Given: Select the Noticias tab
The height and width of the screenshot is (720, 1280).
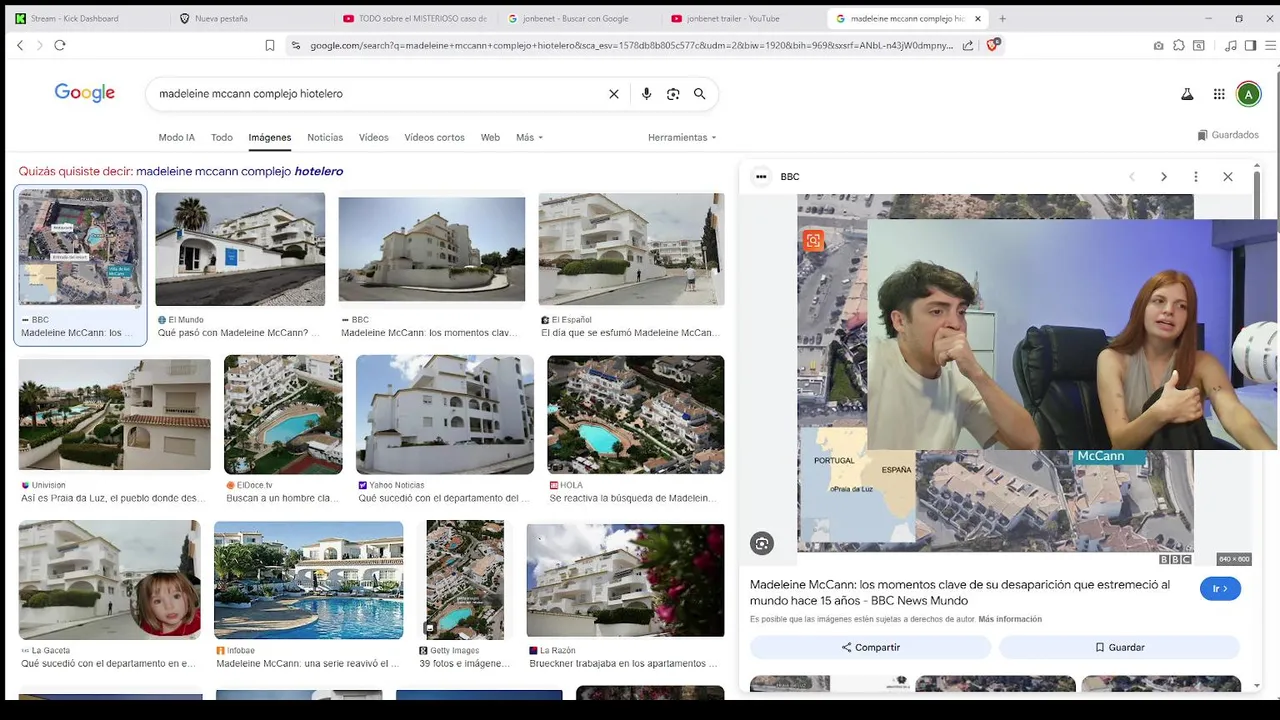Looking at the screenshot, I should pyautogui.click(x=325, y=137).
